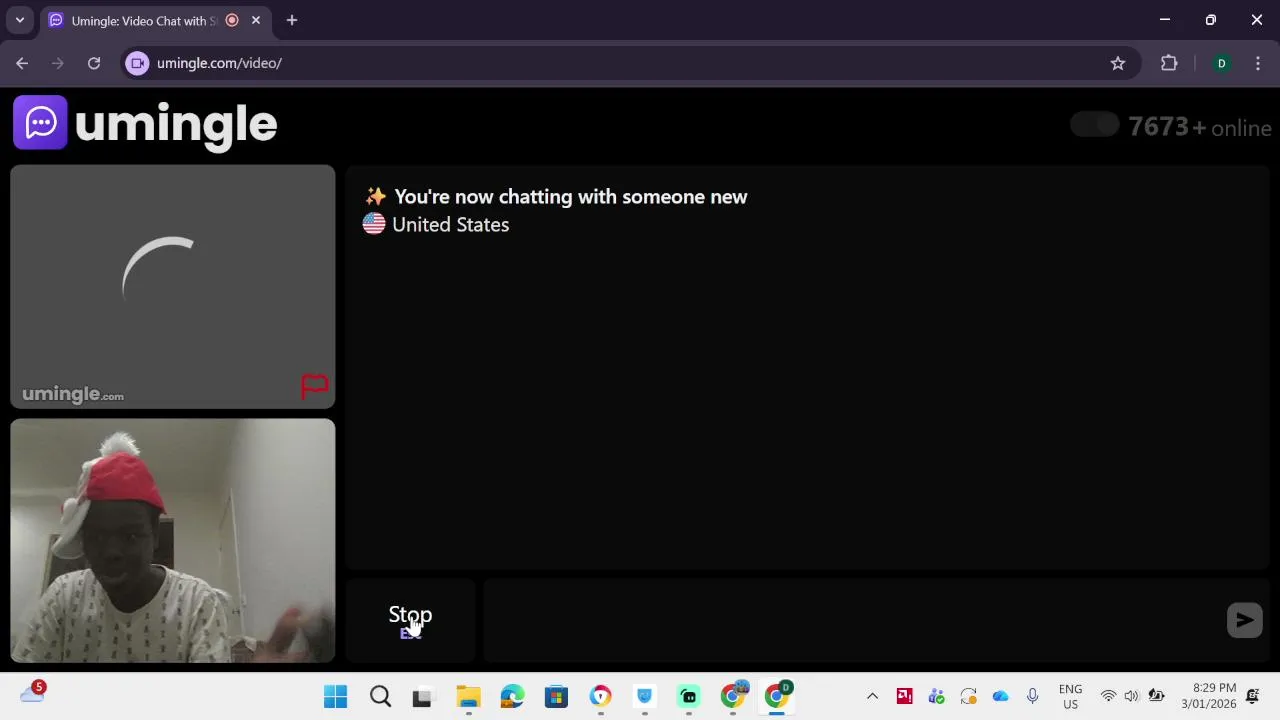Open Task View on the taskbar
The image size is (1280, 720).
pos(422,696)
